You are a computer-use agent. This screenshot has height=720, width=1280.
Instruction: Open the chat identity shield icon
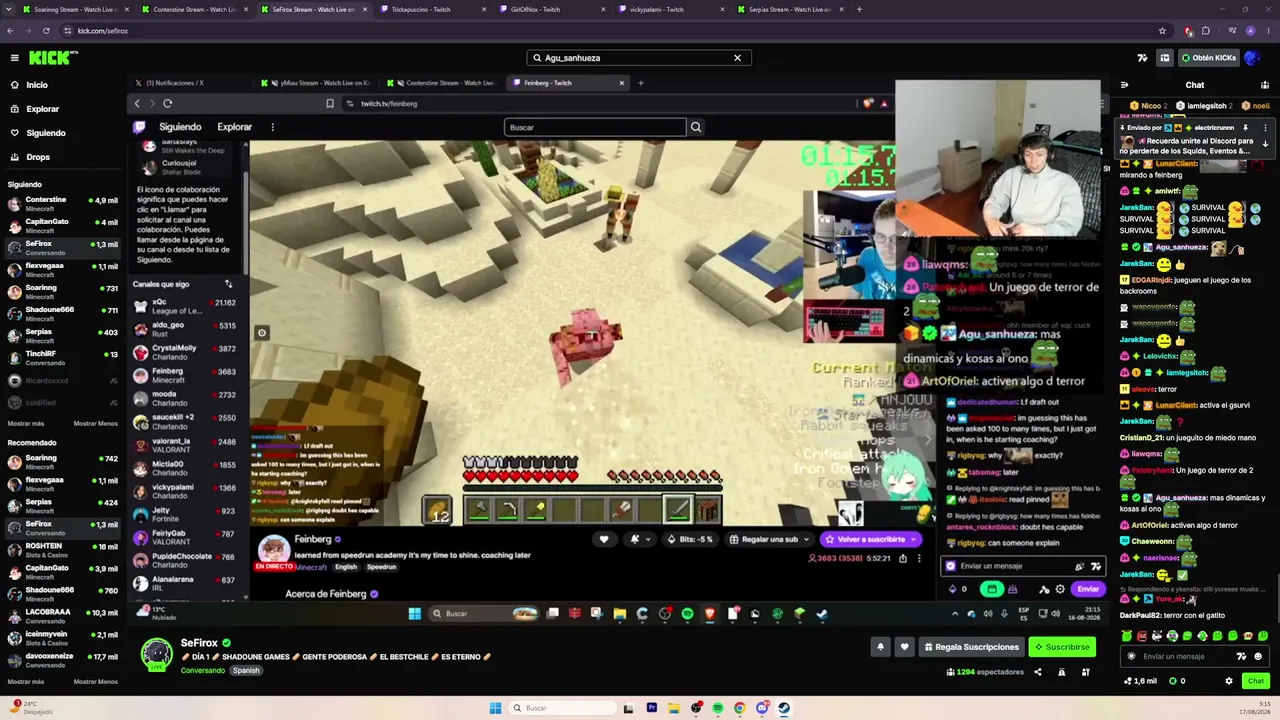tap(1132, 656)
